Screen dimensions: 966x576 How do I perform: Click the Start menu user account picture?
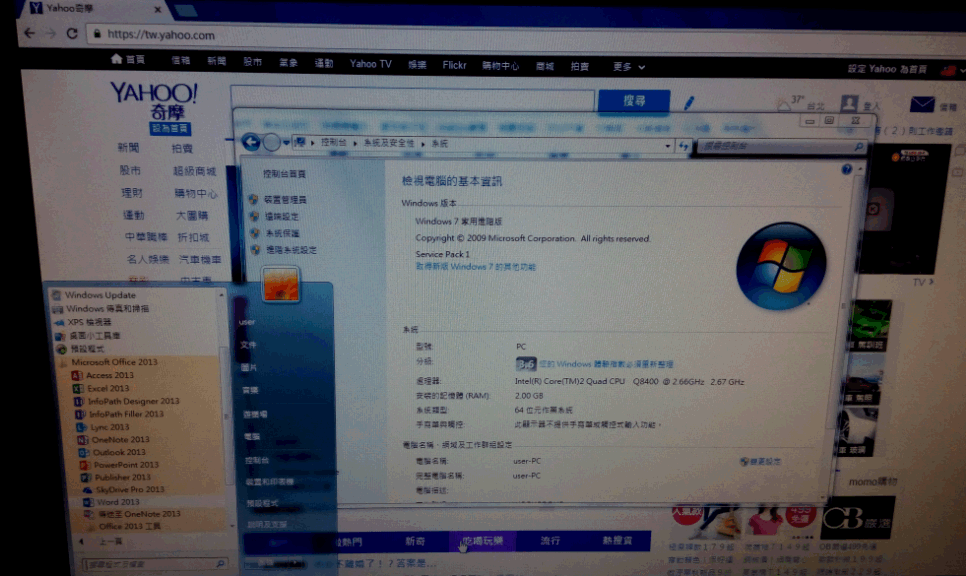tap(280, 285)
